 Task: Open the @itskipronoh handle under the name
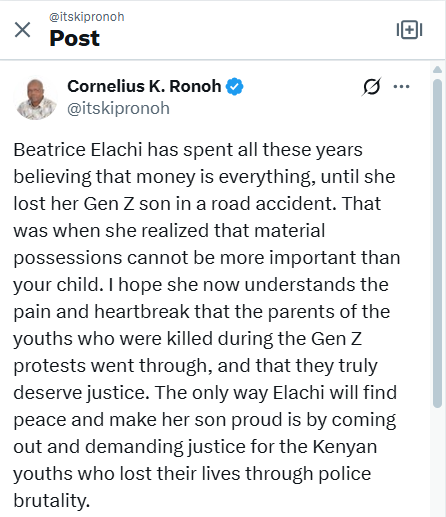click(119, 109)
